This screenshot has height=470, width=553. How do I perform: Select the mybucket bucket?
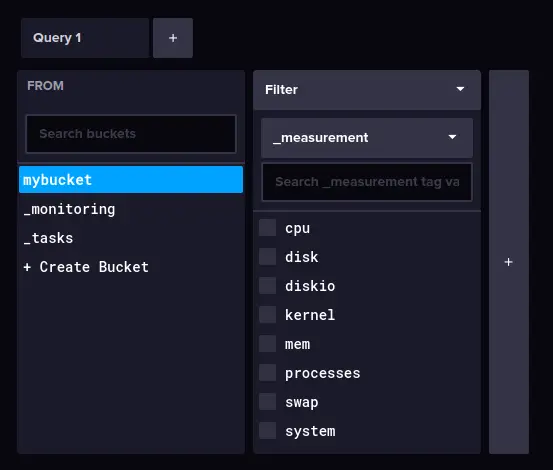pos(131,180)
